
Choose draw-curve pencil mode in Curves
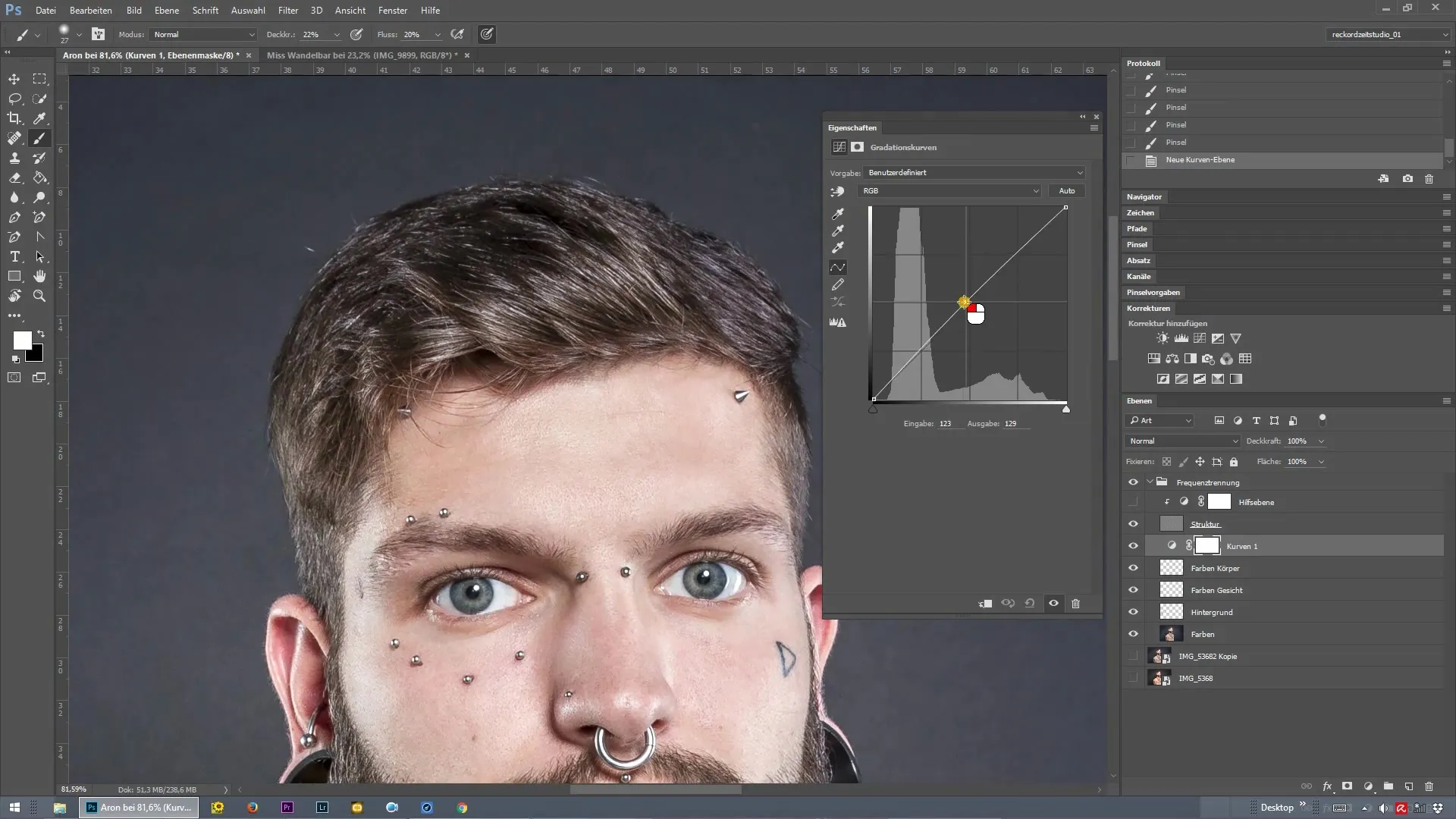pyautogui.click(x=838, y=285)
